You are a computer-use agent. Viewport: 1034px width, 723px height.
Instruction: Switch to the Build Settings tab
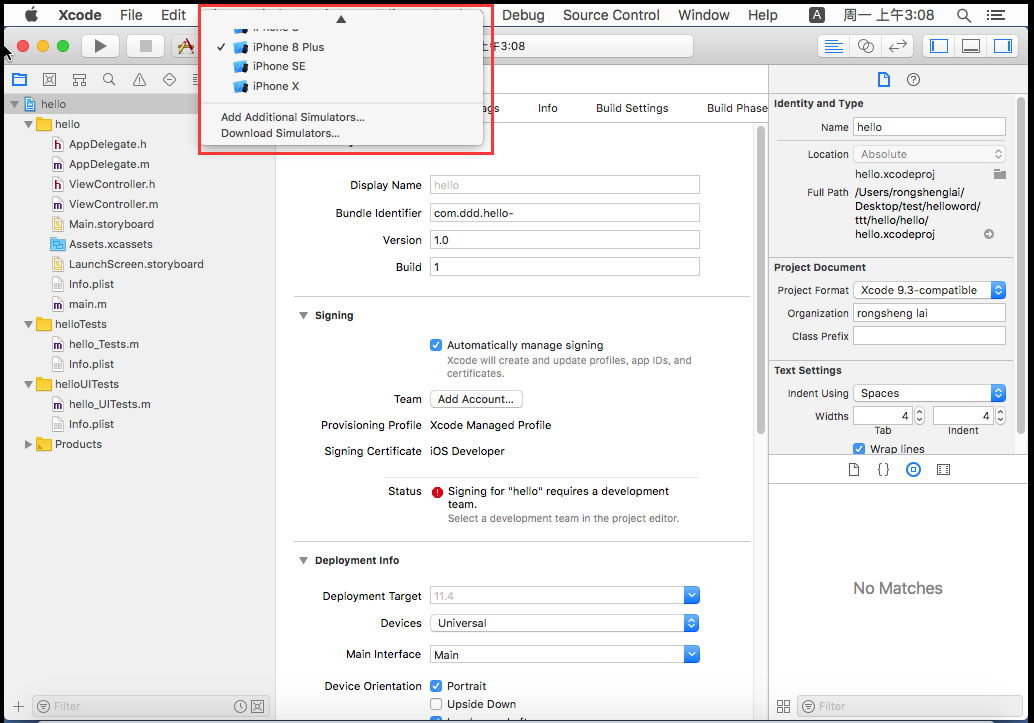point(632,108)
